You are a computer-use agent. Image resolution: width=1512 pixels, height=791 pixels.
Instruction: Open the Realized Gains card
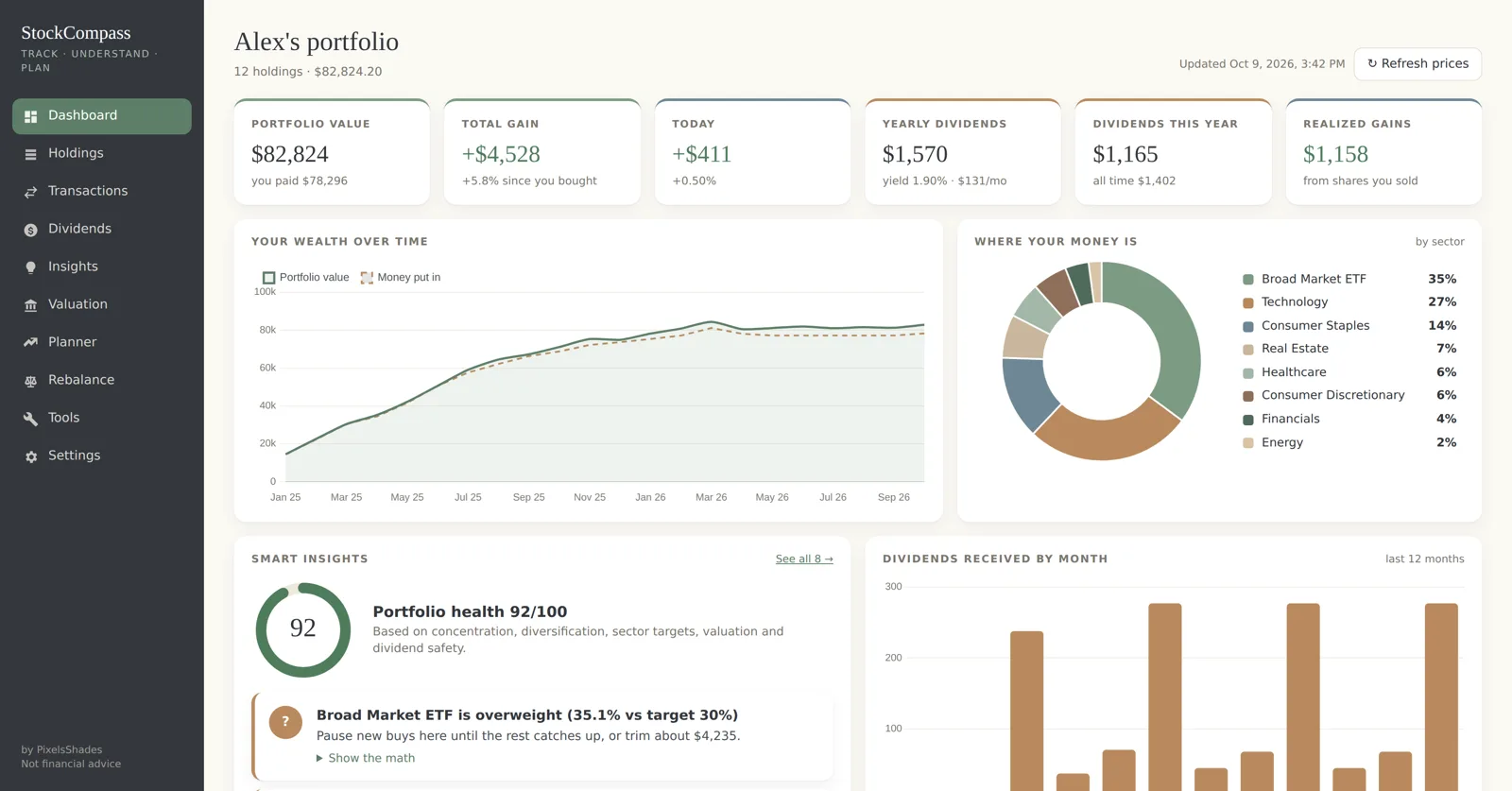pyautogui.click(x=1383, y=151)
